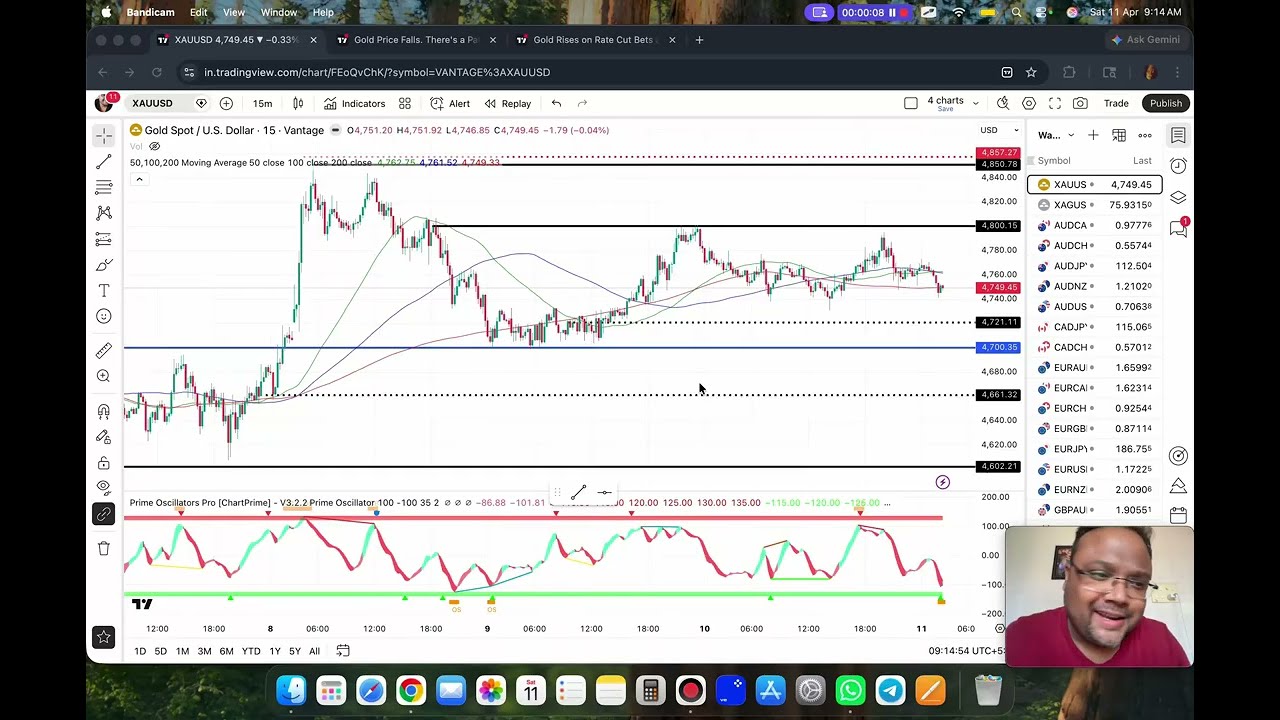Open the Window menu in menu bar

click(279, 12)
